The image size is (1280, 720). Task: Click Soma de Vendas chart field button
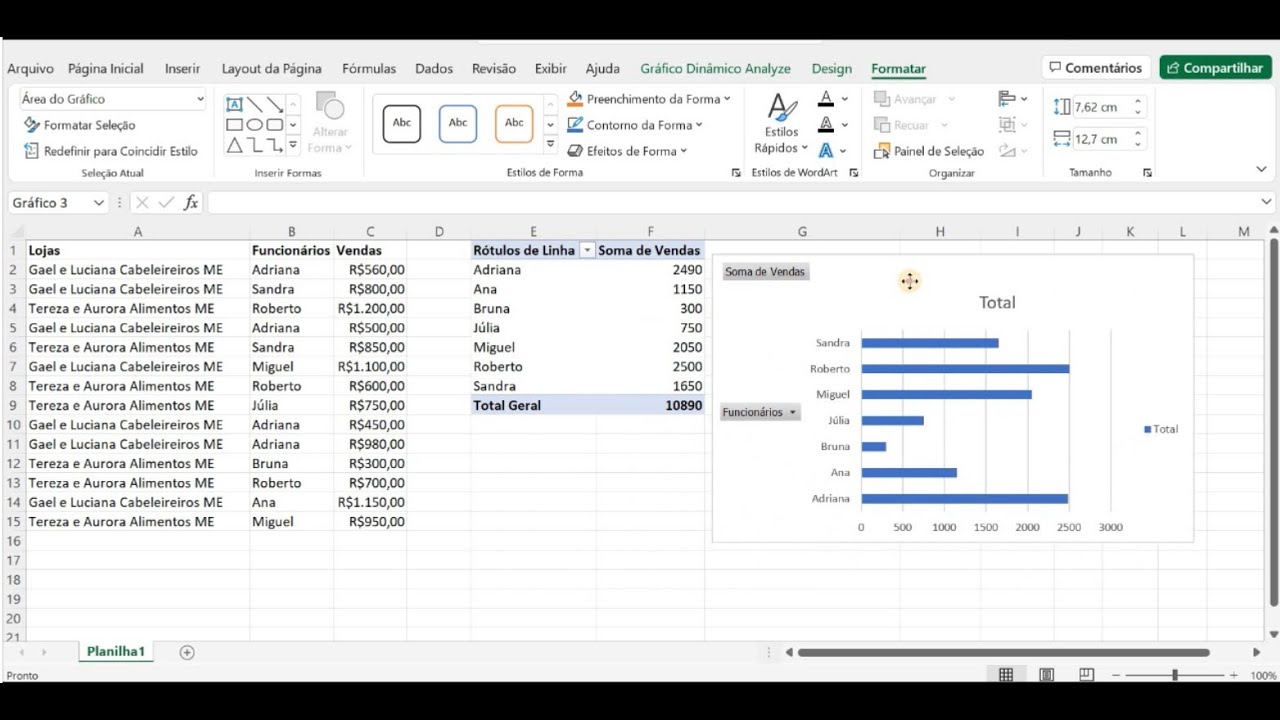[764, 272]
